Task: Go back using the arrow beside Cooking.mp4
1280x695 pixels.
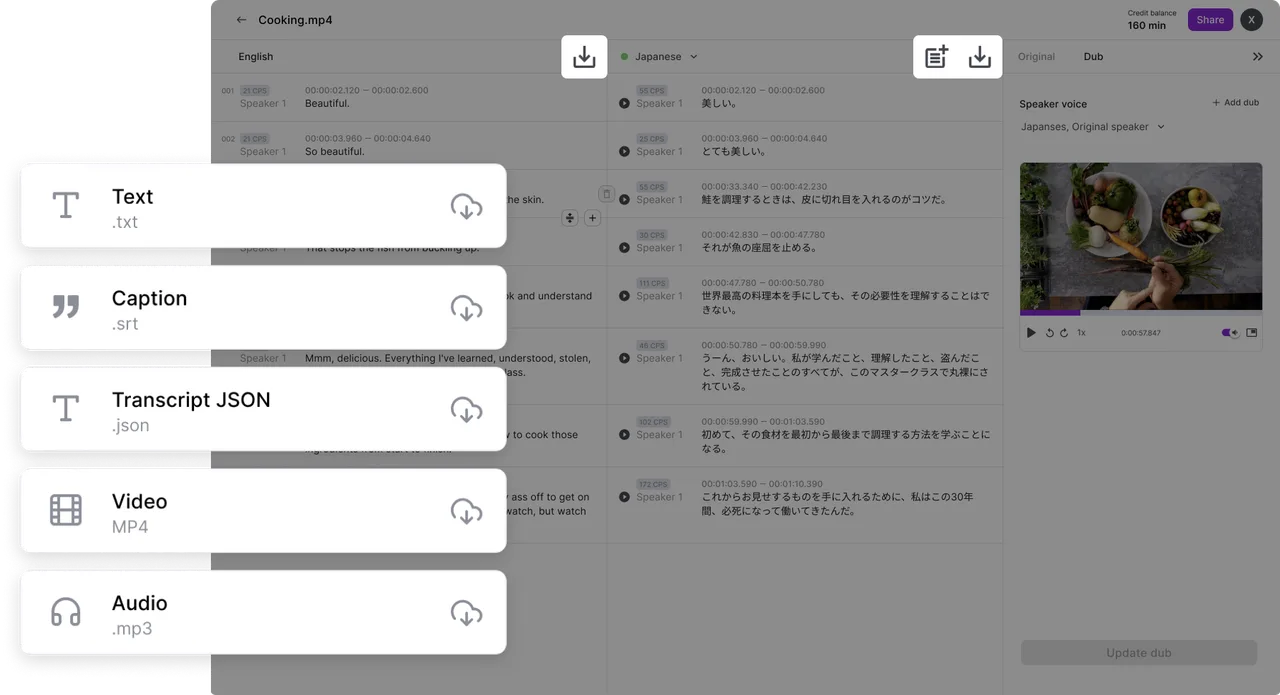Action: pyautogui.click(x=241, y=20)
